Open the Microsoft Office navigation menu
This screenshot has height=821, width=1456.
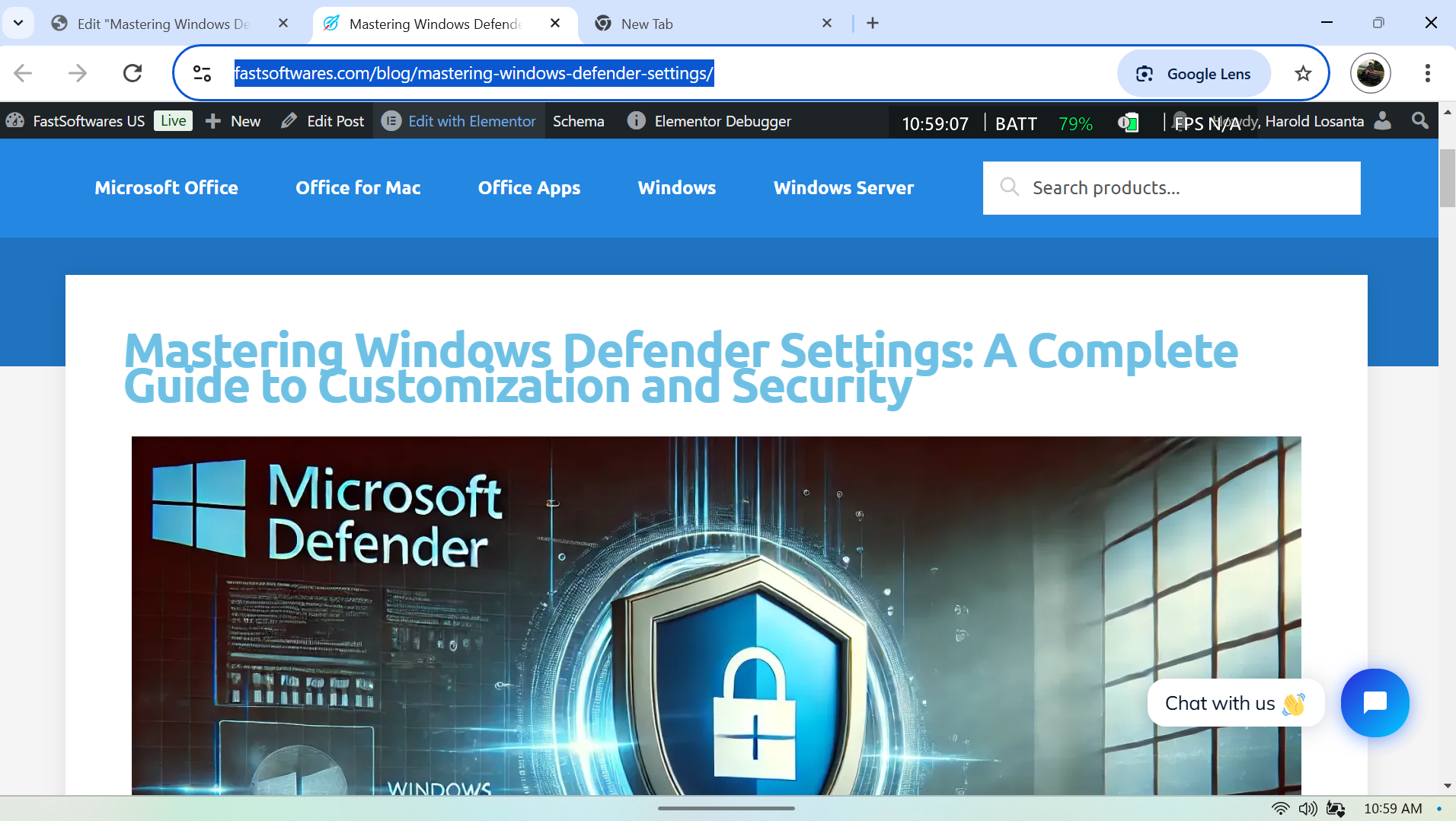tap(166, 187)
